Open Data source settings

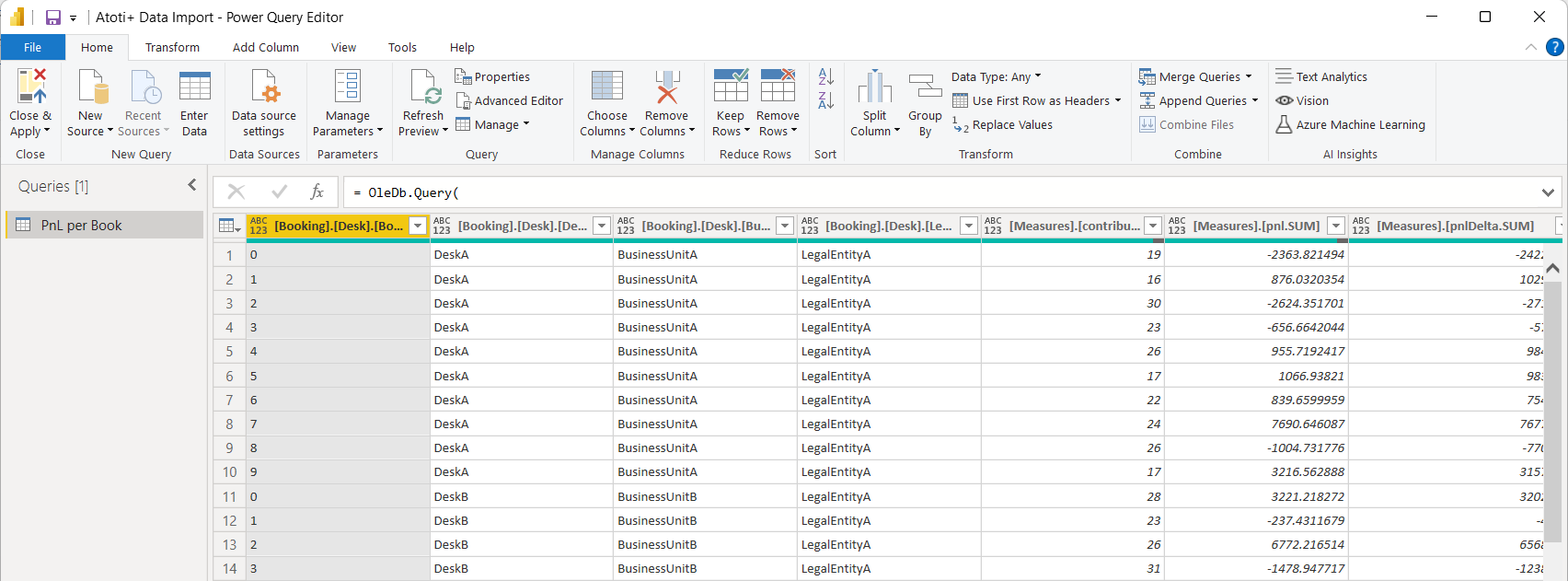pos(264,87)
